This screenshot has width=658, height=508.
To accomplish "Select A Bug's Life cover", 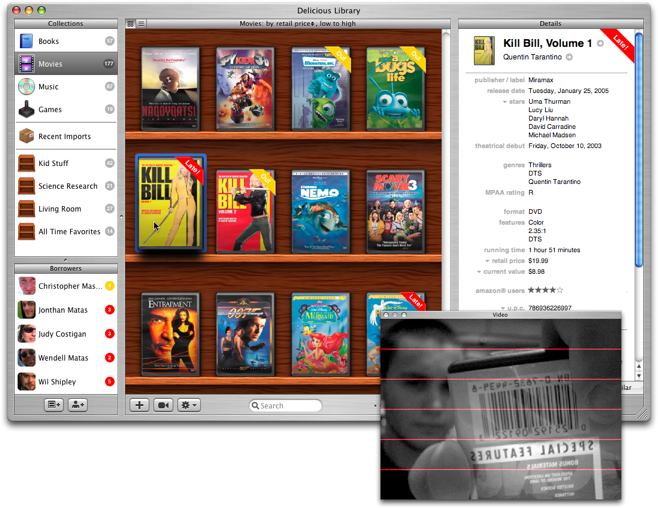I will 396,89.
